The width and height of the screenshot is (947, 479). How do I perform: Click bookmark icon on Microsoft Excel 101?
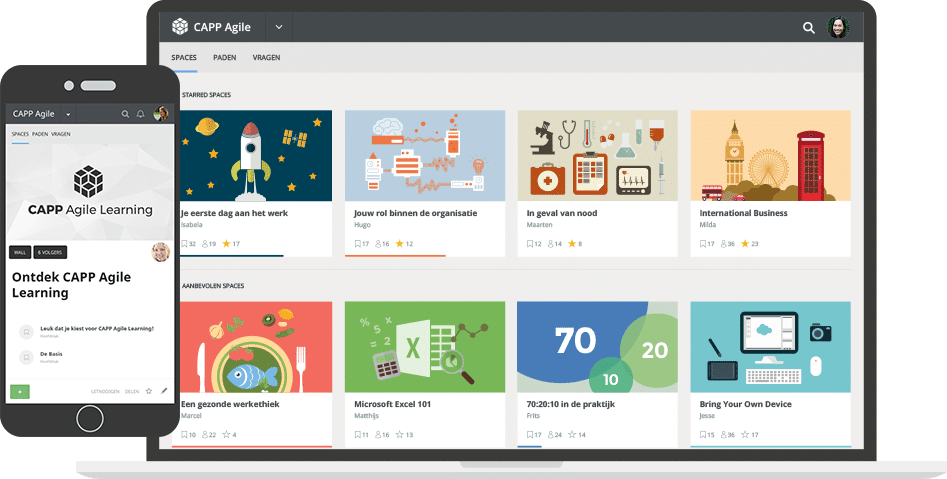pos(358,435)
